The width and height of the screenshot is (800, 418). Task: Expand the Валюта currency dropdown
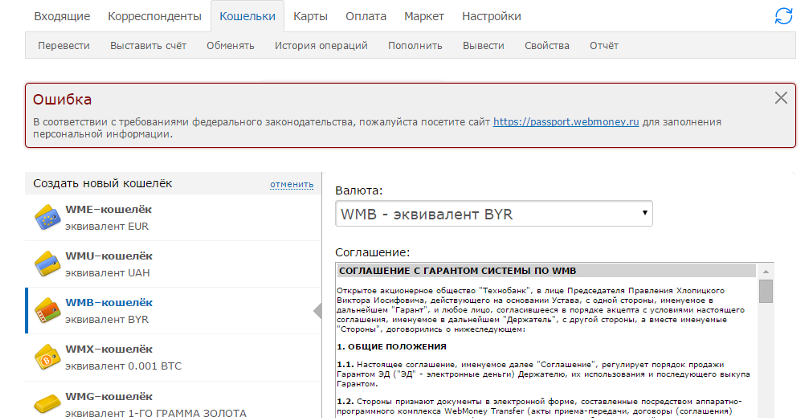[x=494, y=214]
